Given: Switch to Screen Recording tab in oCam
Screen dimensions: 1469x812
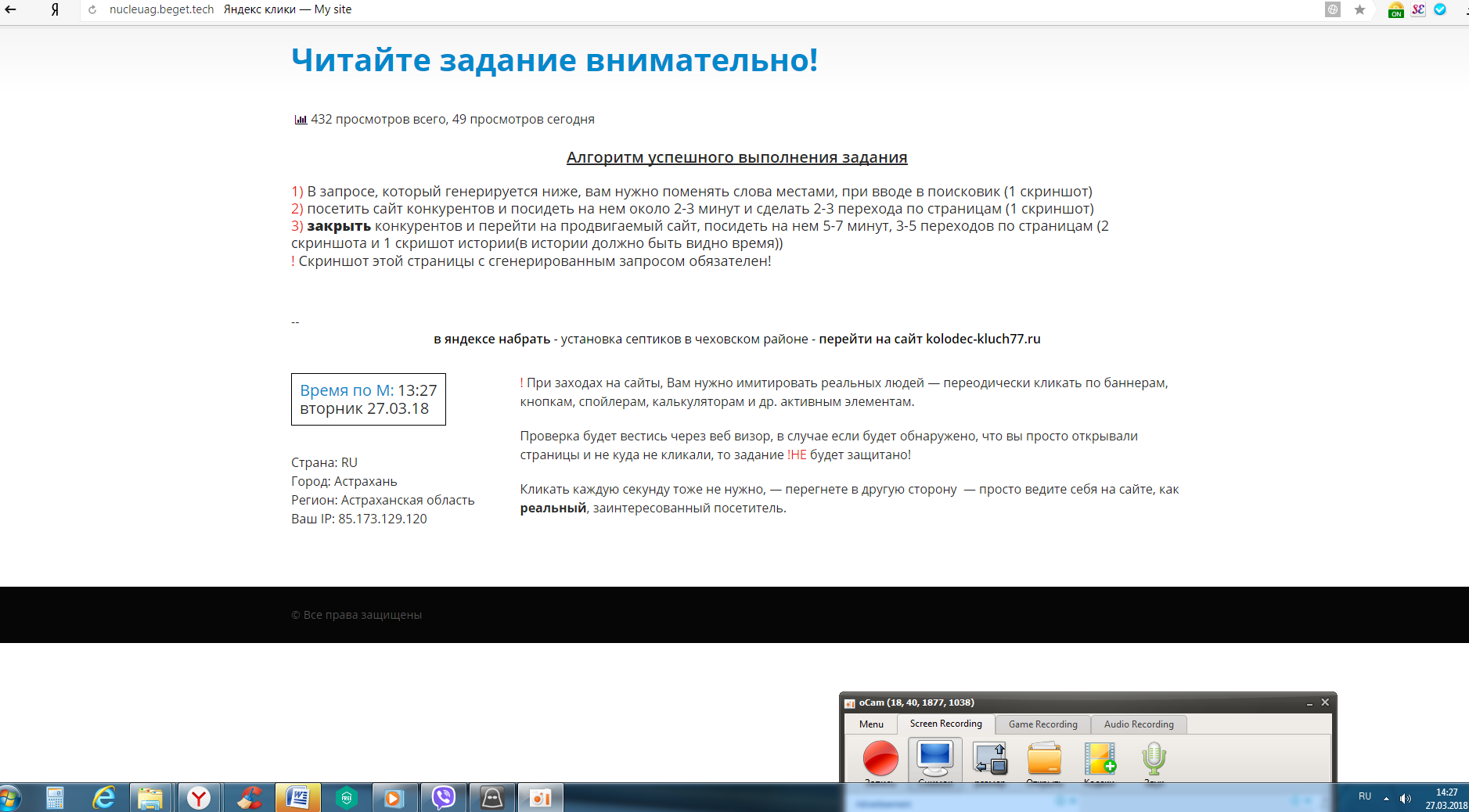Looking at the screenshot, I should click(945, 724).
